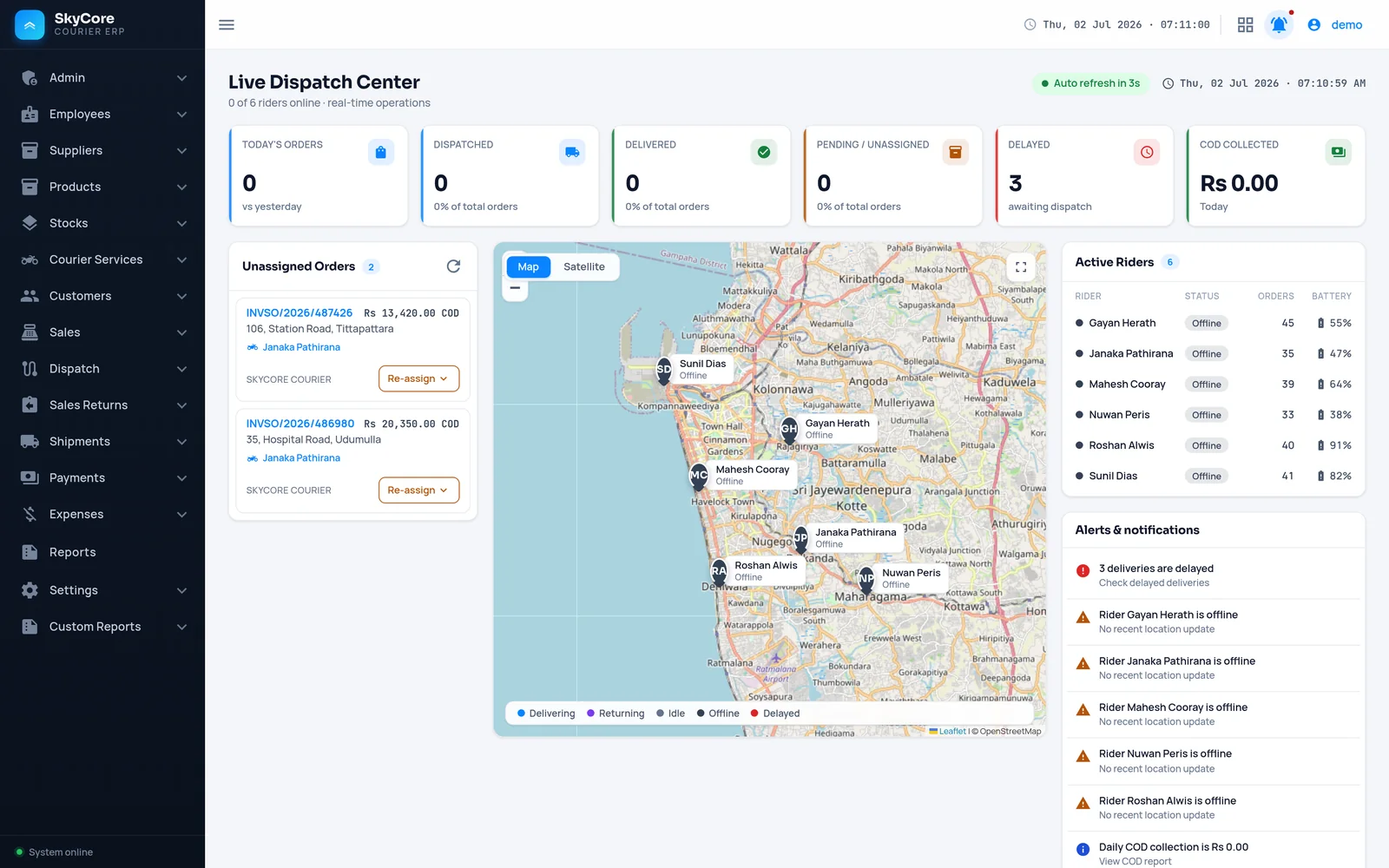Click the Dispatched truck icon
The width and height of the screenshot is (1389, 868).
(x=572, y=152)
